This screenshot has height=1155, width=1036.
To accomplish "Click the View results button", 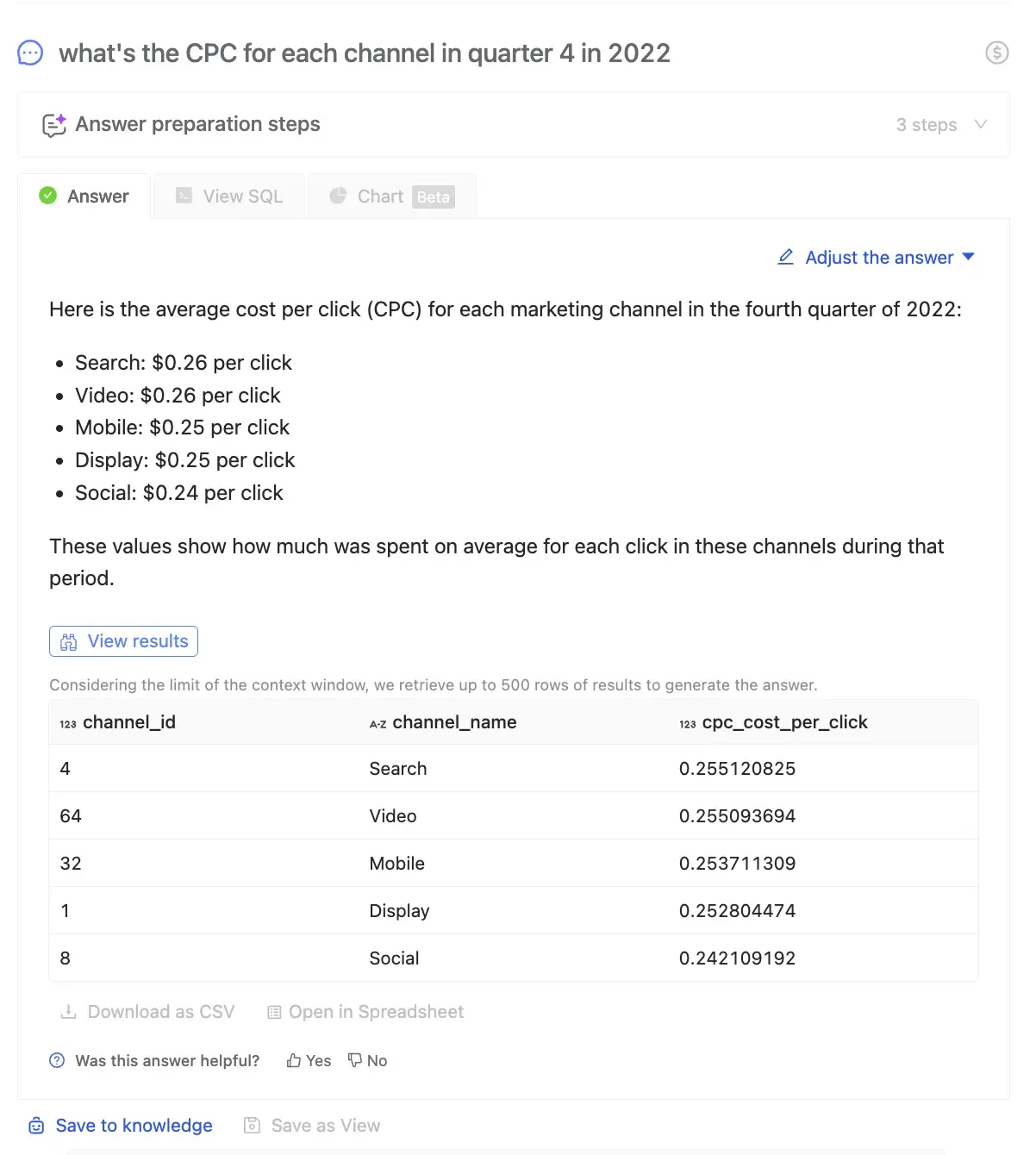I will (x=124, y=641).
